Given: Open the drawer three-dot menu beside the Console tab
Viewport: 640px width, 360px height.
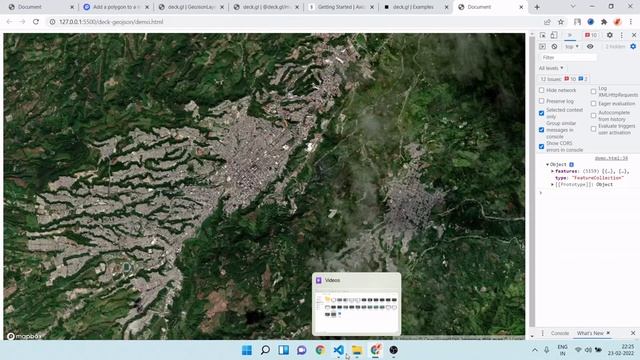Looking at the screenshot, I should pyautogui.click(x=542, y=333).
